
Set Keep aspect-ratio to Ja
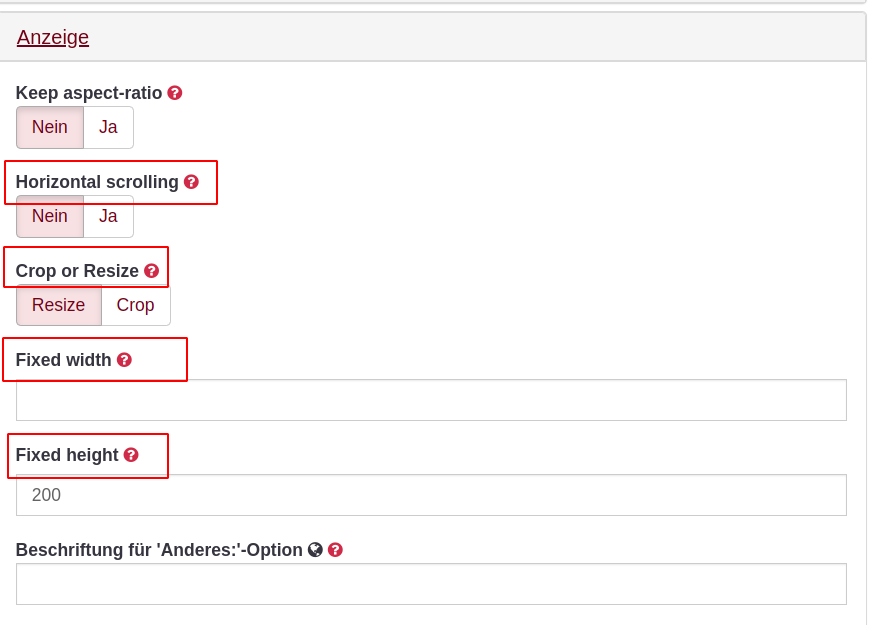click(x=108, y=127)
